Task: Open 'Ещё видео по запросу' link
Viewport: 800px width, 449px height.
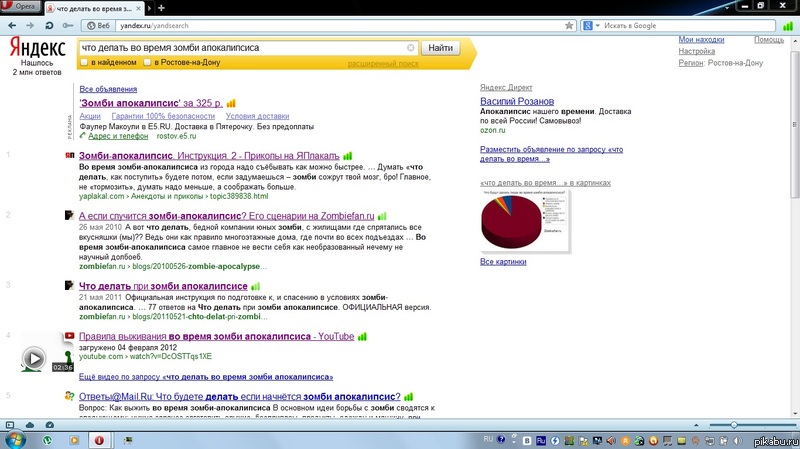Action: (x=206, y=377)
